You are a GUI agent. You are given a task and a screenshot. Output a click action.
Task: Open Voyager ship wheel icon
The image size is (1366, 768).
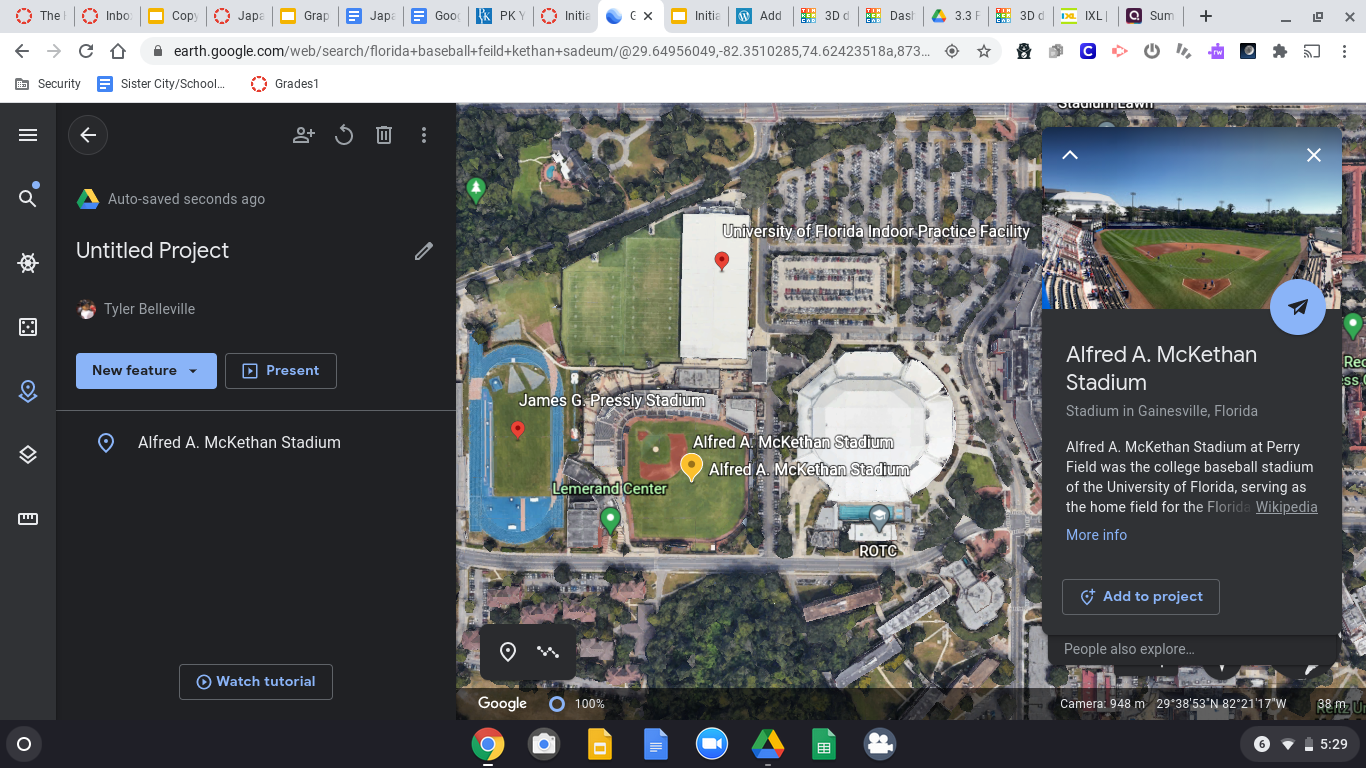click(28, 263)
